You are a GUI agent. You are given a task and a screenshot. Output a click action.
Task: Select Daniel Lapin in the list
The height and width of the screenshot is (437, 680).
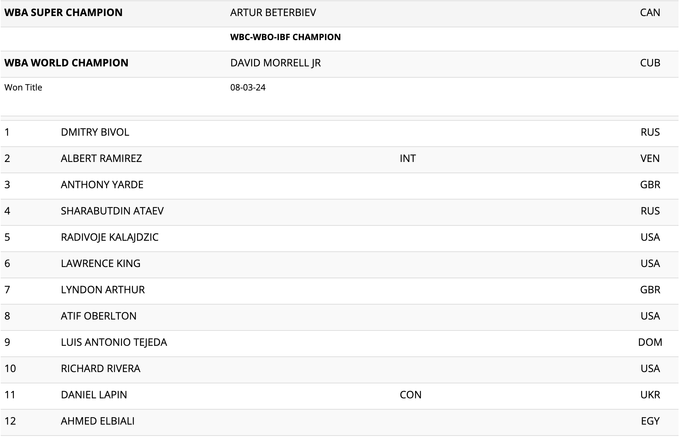(94, 395)
